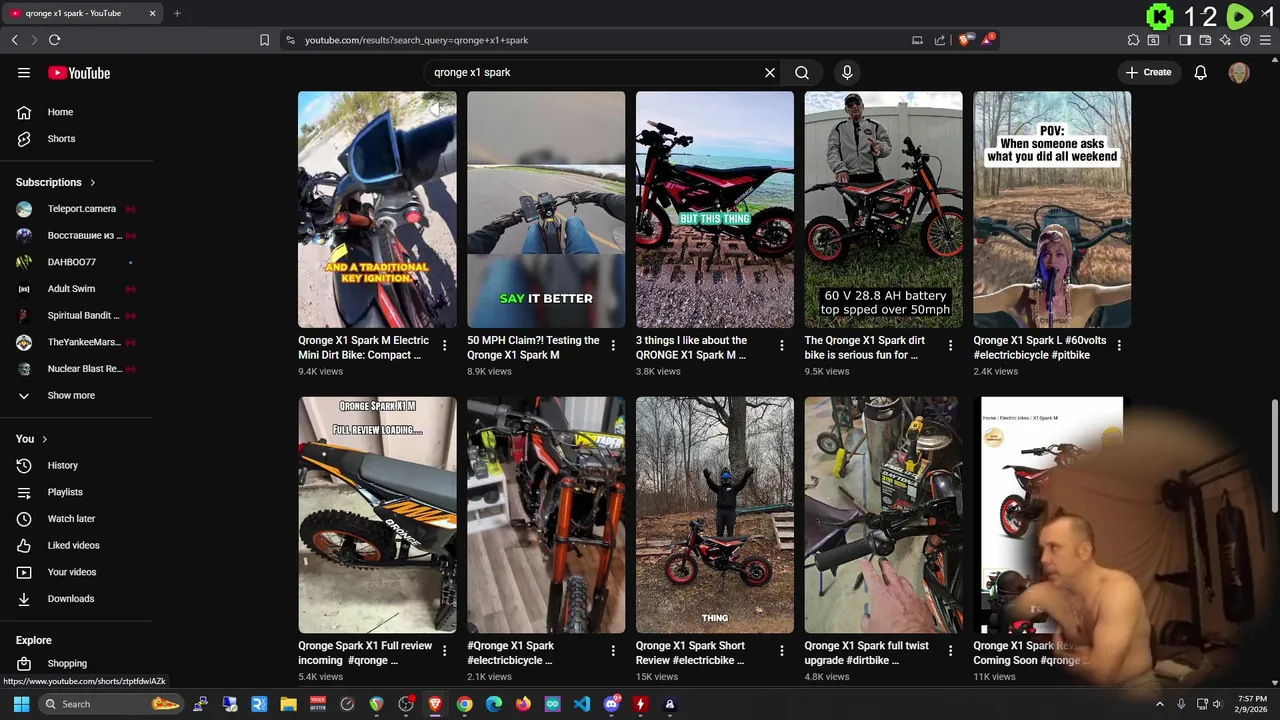
Task: Open a new browser tab with plus
Action: coord(177,13)
